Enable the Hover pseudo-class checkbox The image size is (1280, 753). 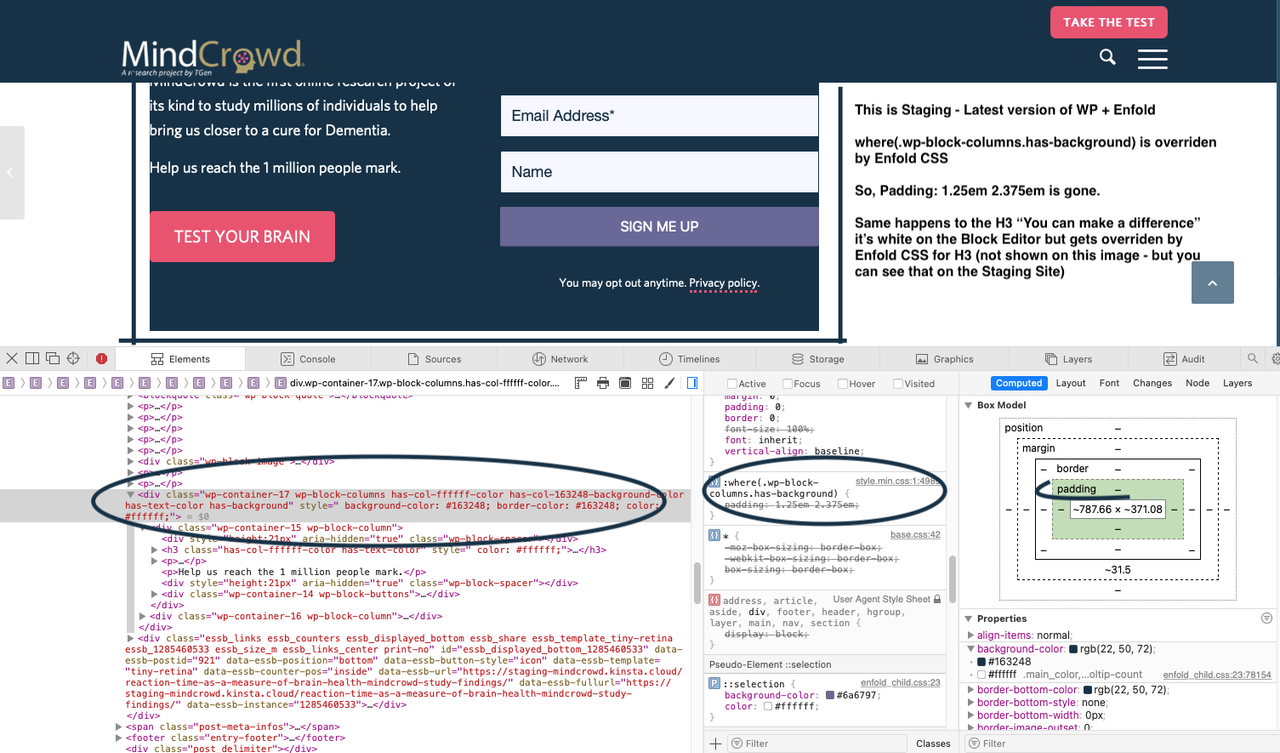point(842,383)
